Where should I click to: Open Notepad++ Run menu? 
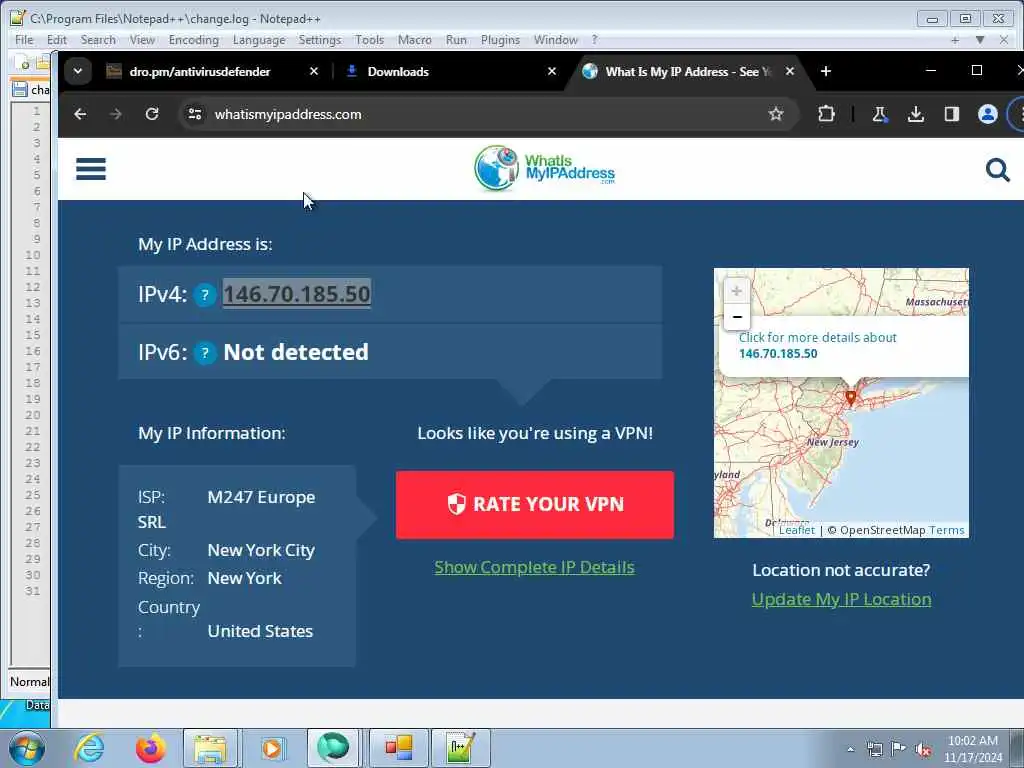pyautogui.click(x=456, y=40)
